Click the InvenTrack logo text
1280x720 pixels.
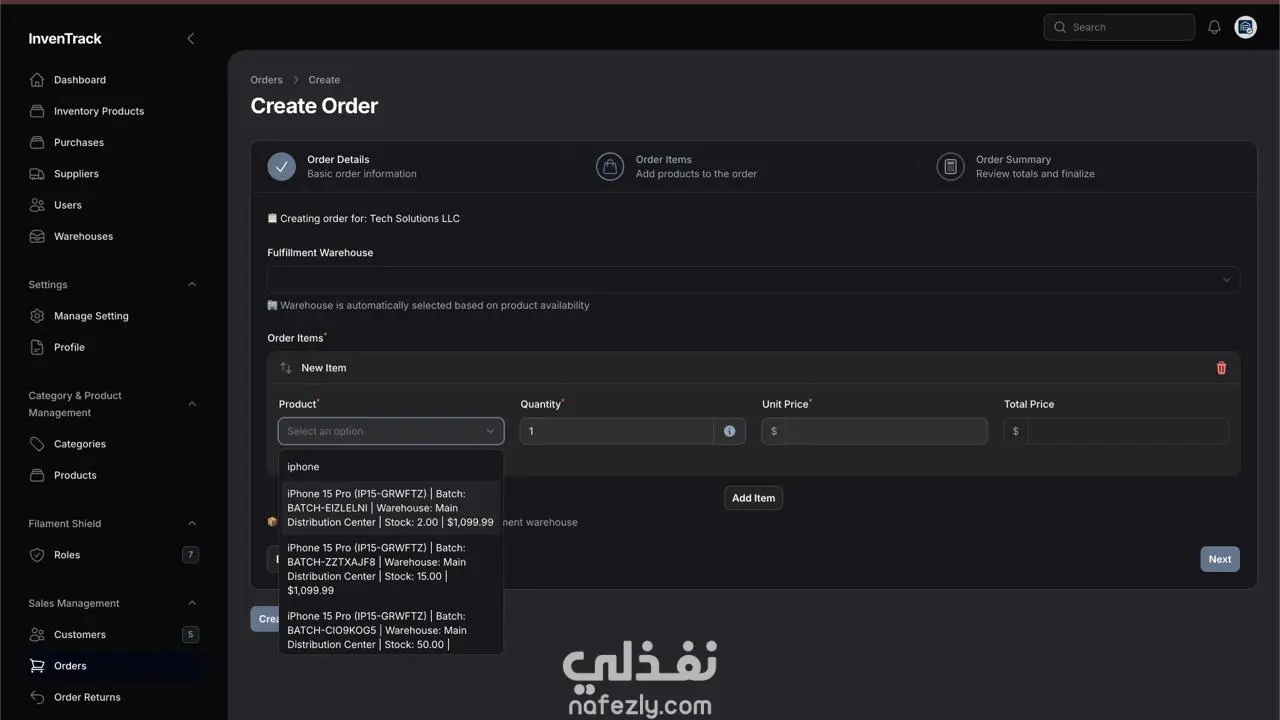pos(65,39)
